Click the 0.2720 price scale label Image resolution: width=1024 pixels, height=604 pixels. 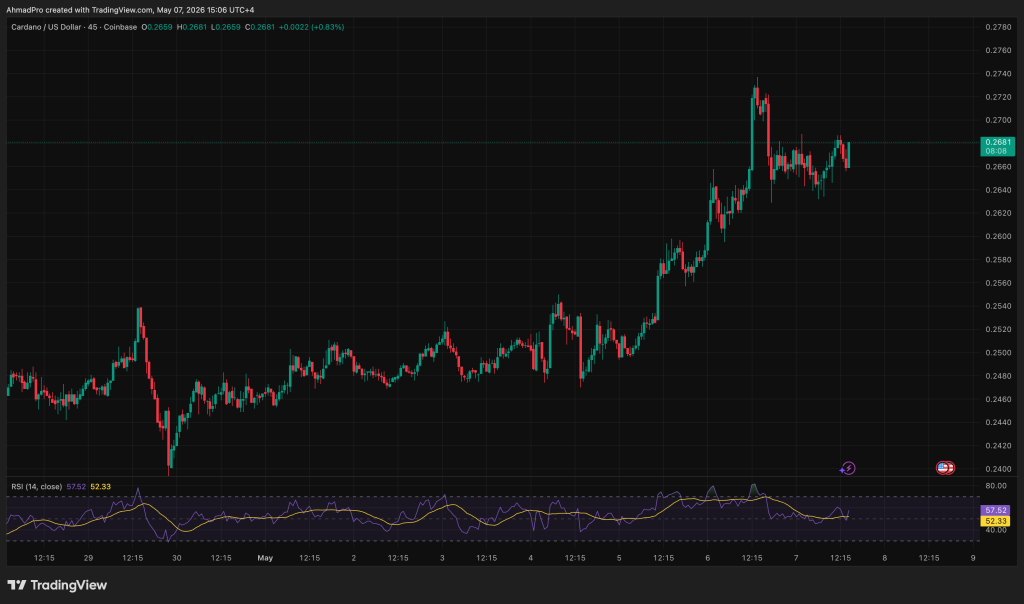pos(998,97)
